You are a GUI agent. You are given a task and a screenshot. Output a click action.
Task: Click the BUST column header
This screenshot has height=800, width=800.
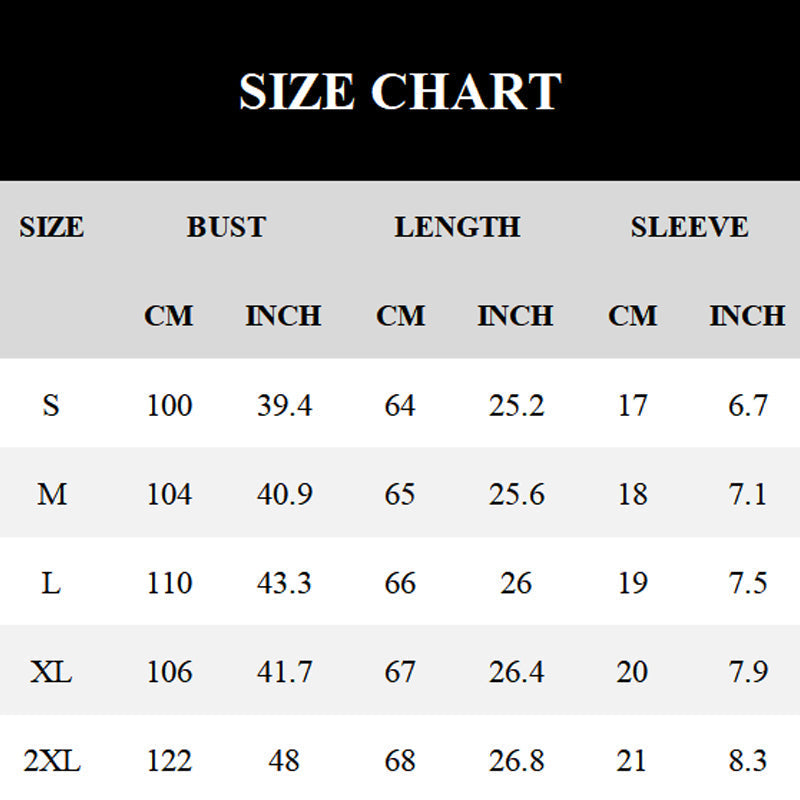click(x=226, y=227)
